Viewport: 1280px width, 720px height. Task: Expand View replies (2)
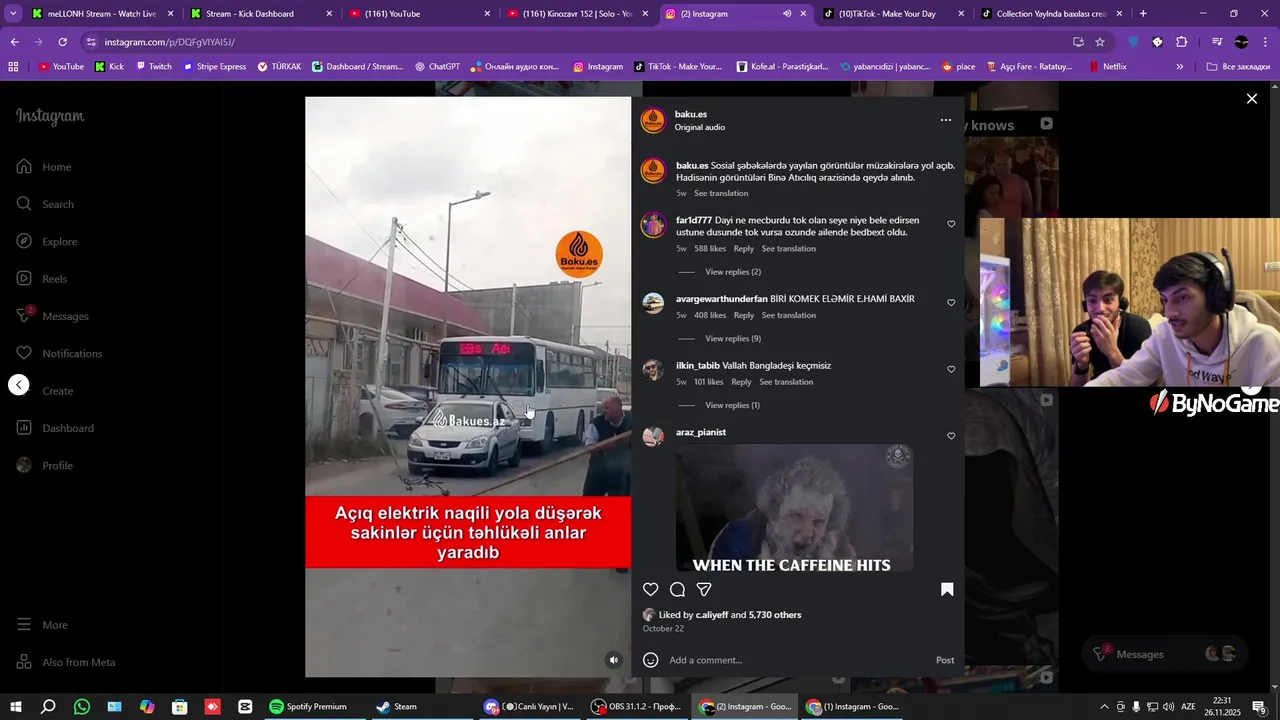pyautogui.click(x=733, y=272)
